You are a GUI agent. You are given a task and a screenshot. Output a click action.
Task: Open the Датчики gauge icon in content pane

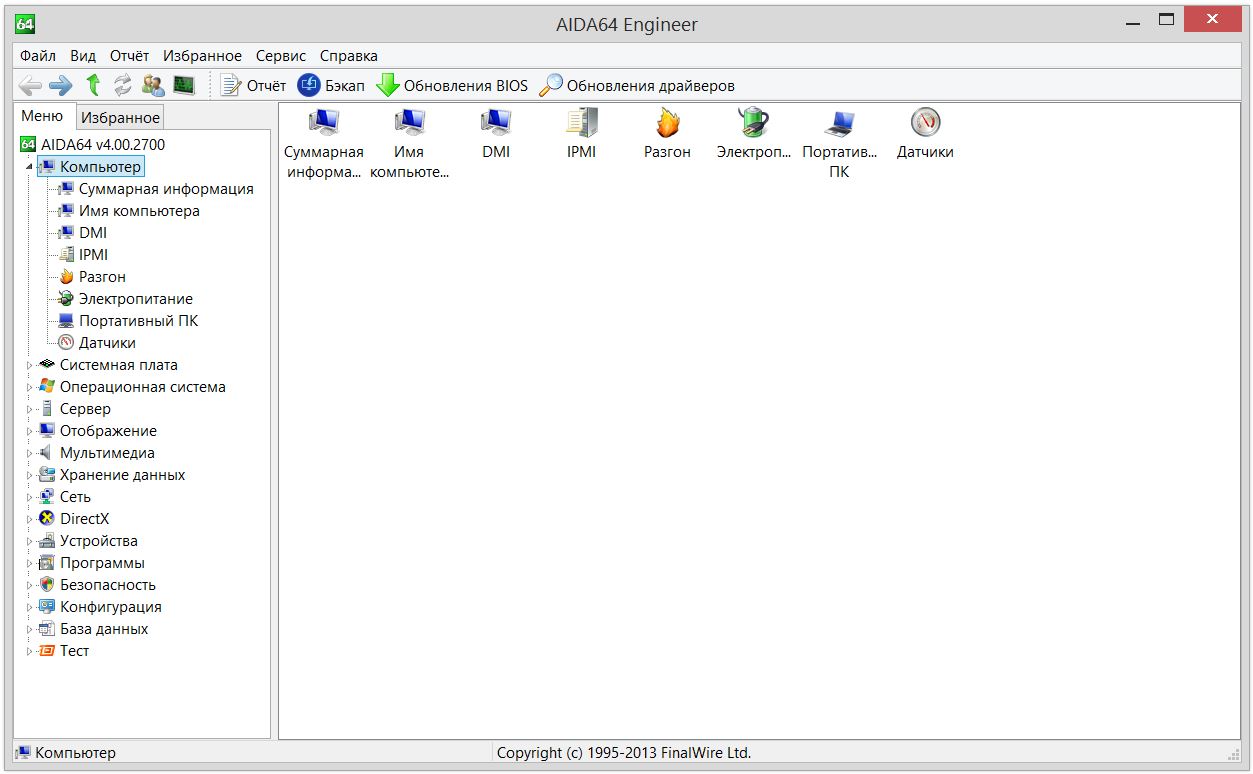925,134
